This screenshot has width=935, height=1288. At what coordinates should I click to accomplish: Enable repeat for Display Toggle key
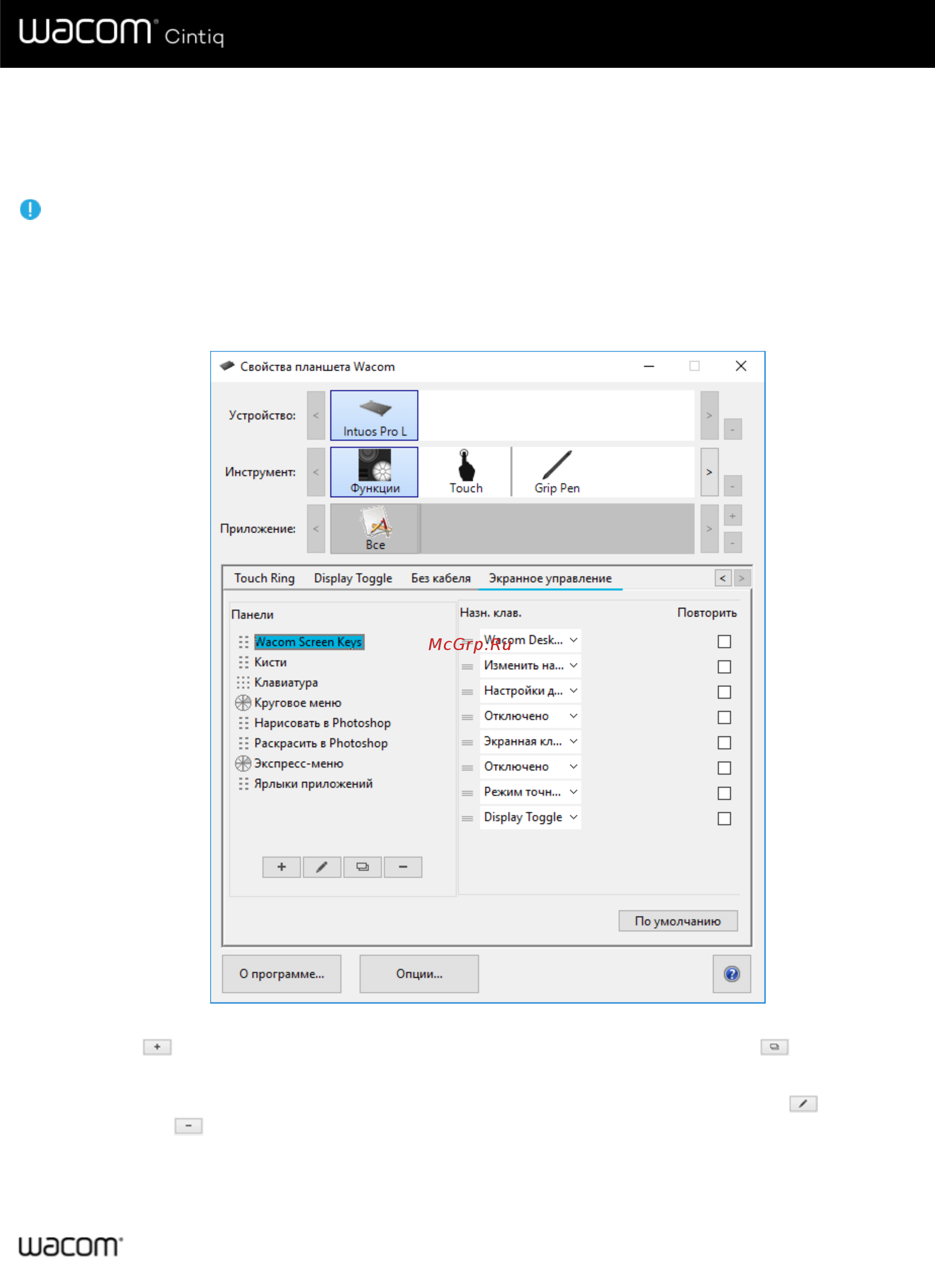coord(724,818)
